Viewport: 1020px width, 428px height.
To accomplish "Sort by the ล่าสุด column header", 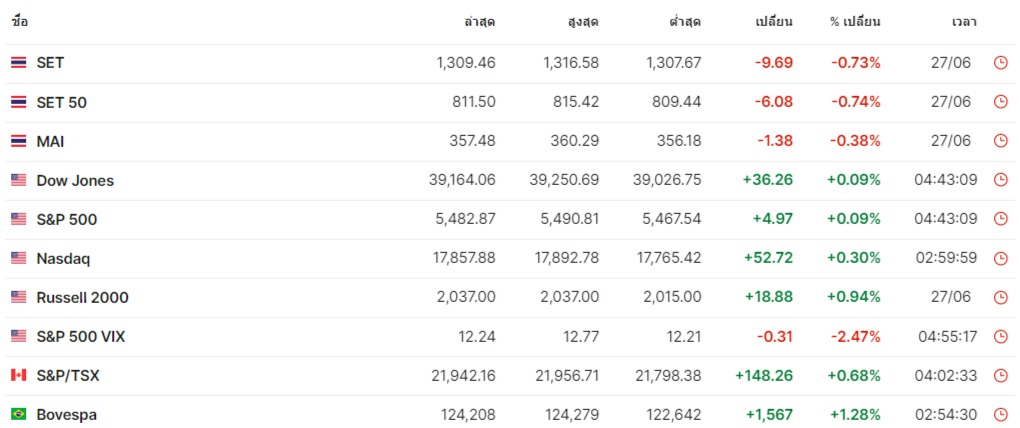I will (479, 22).
